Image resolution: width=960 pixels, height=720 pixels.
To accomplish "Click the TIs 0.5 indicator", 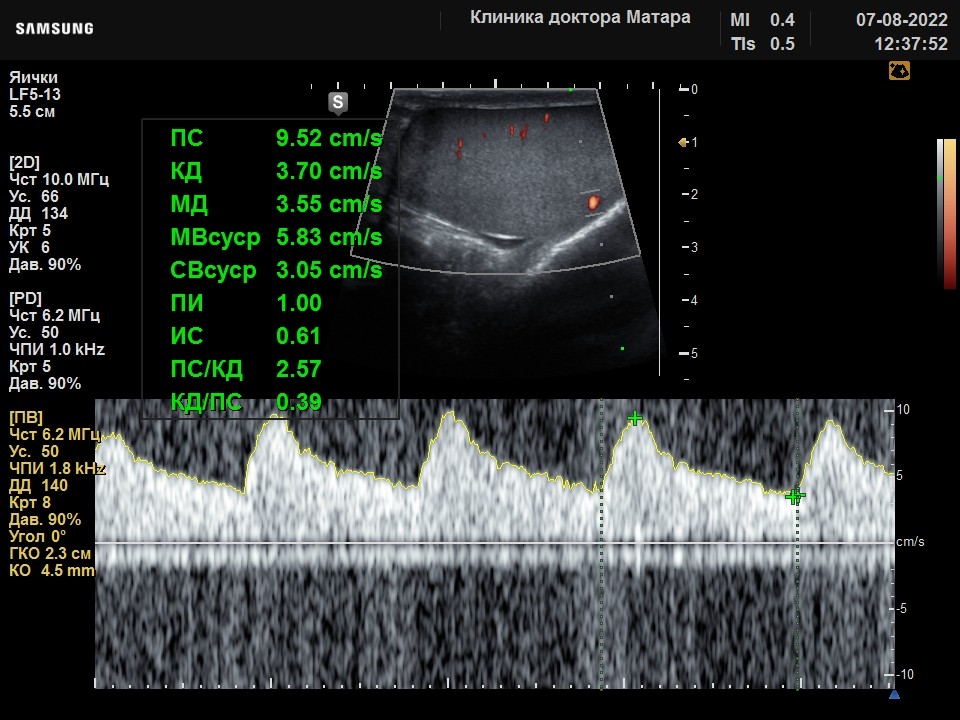I will [x=762, y=44].
